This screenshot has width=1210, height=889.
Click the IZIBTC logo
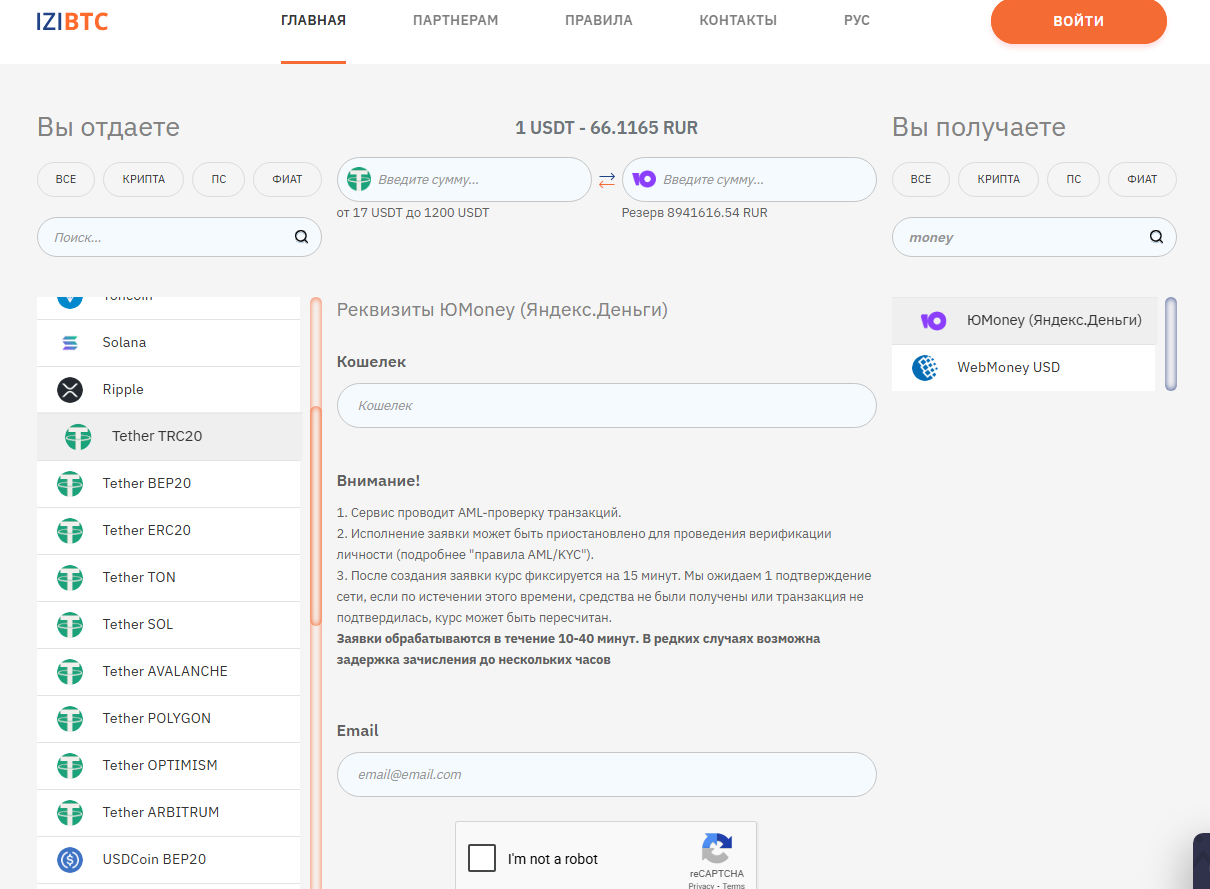pyautogui.click(x=72, y=20)
